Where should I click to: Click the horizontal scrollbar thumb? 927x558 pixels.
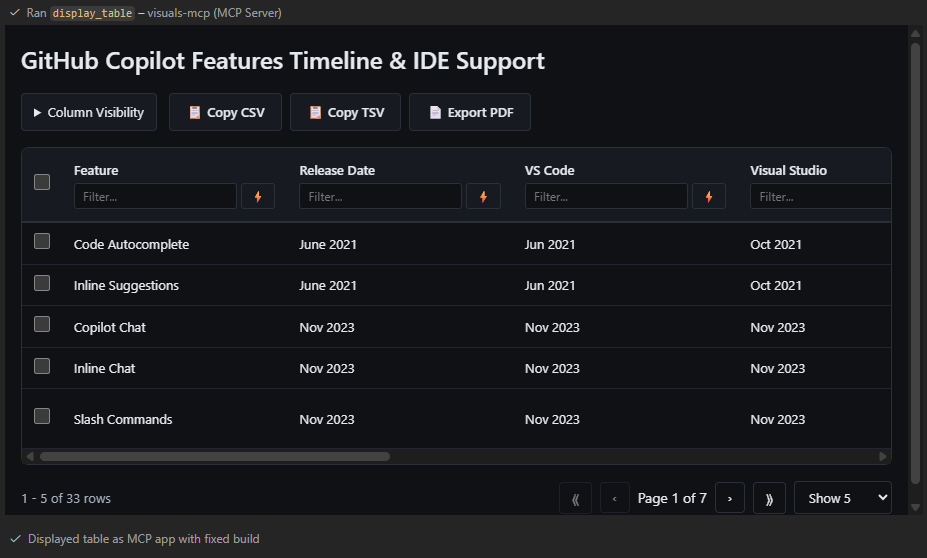(215, 456)
